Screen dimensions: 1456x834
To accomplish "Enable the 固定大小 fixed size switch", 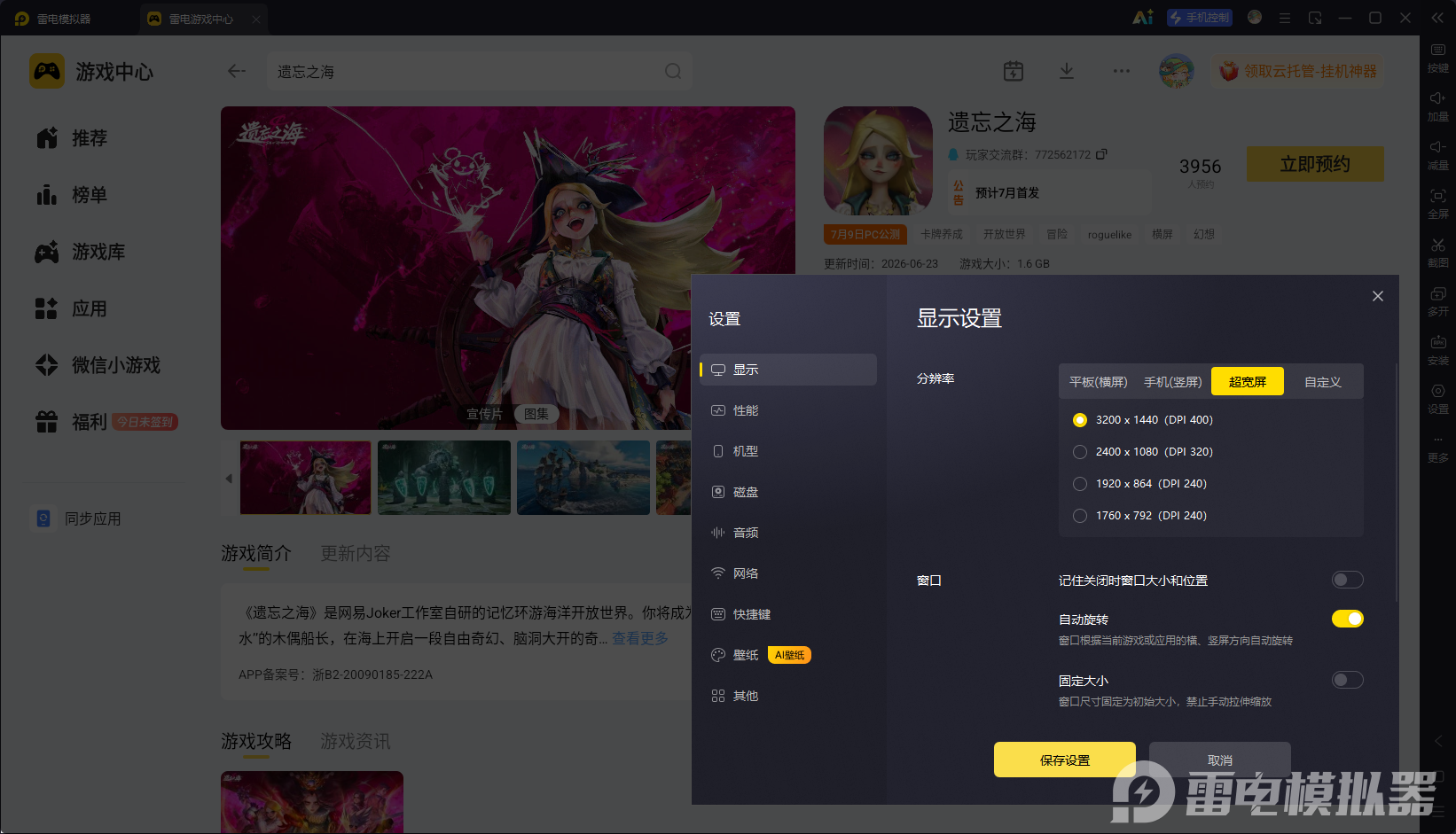I will tap(1347, 680).
